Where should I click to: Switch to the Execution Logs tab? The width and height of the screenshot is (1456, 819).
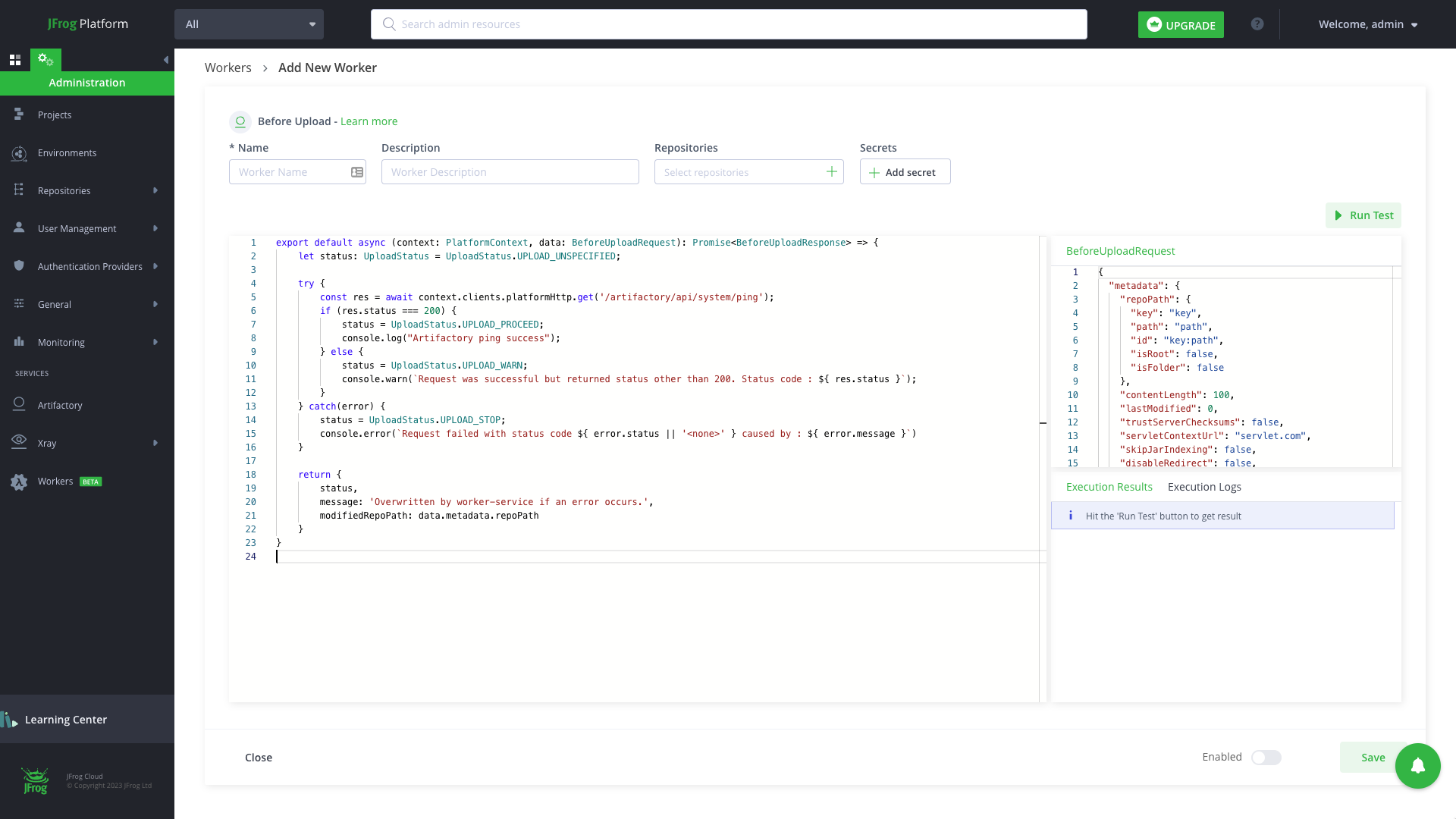coord(1204,486)
